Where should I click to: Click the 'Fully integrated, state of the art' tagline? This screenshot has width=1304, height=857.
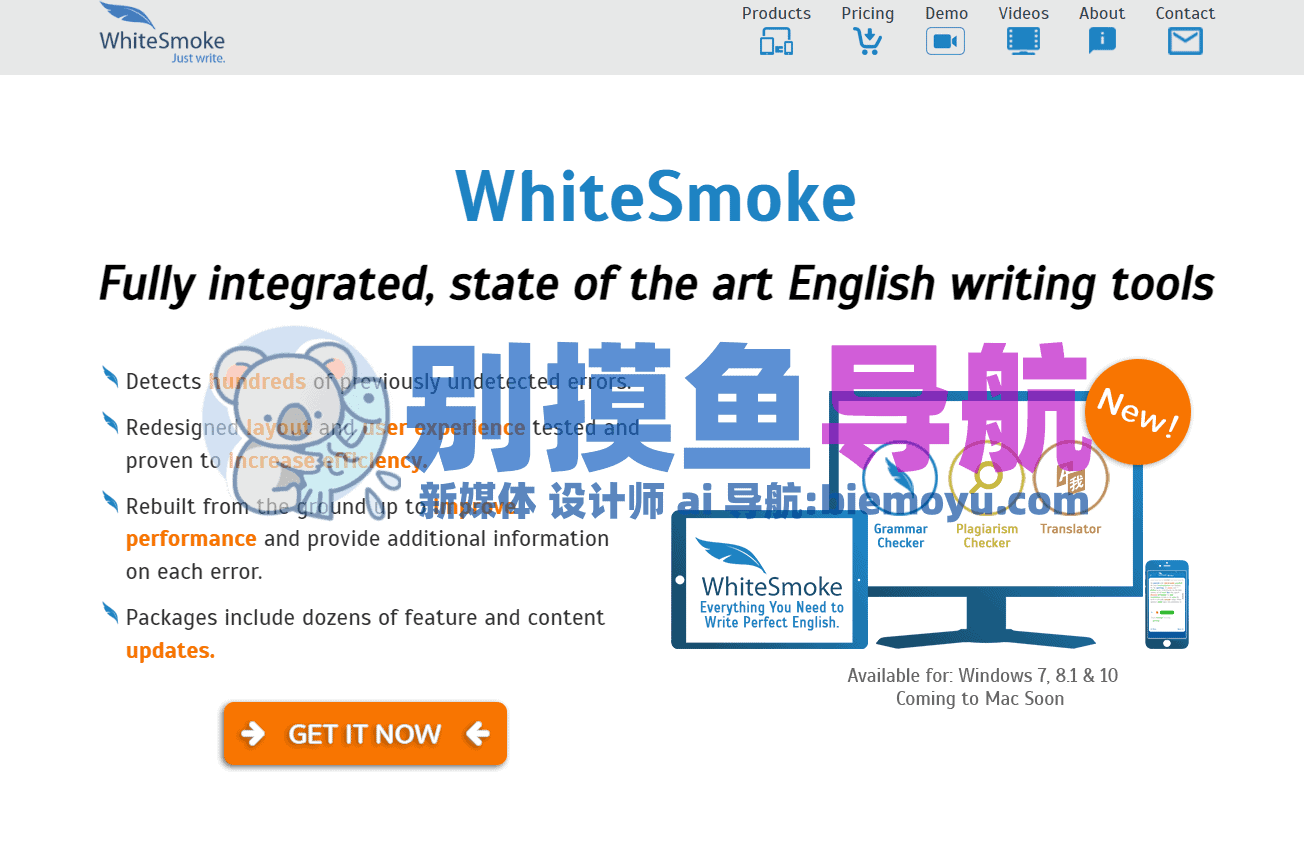pyautogui.click(x=655, y=284)
